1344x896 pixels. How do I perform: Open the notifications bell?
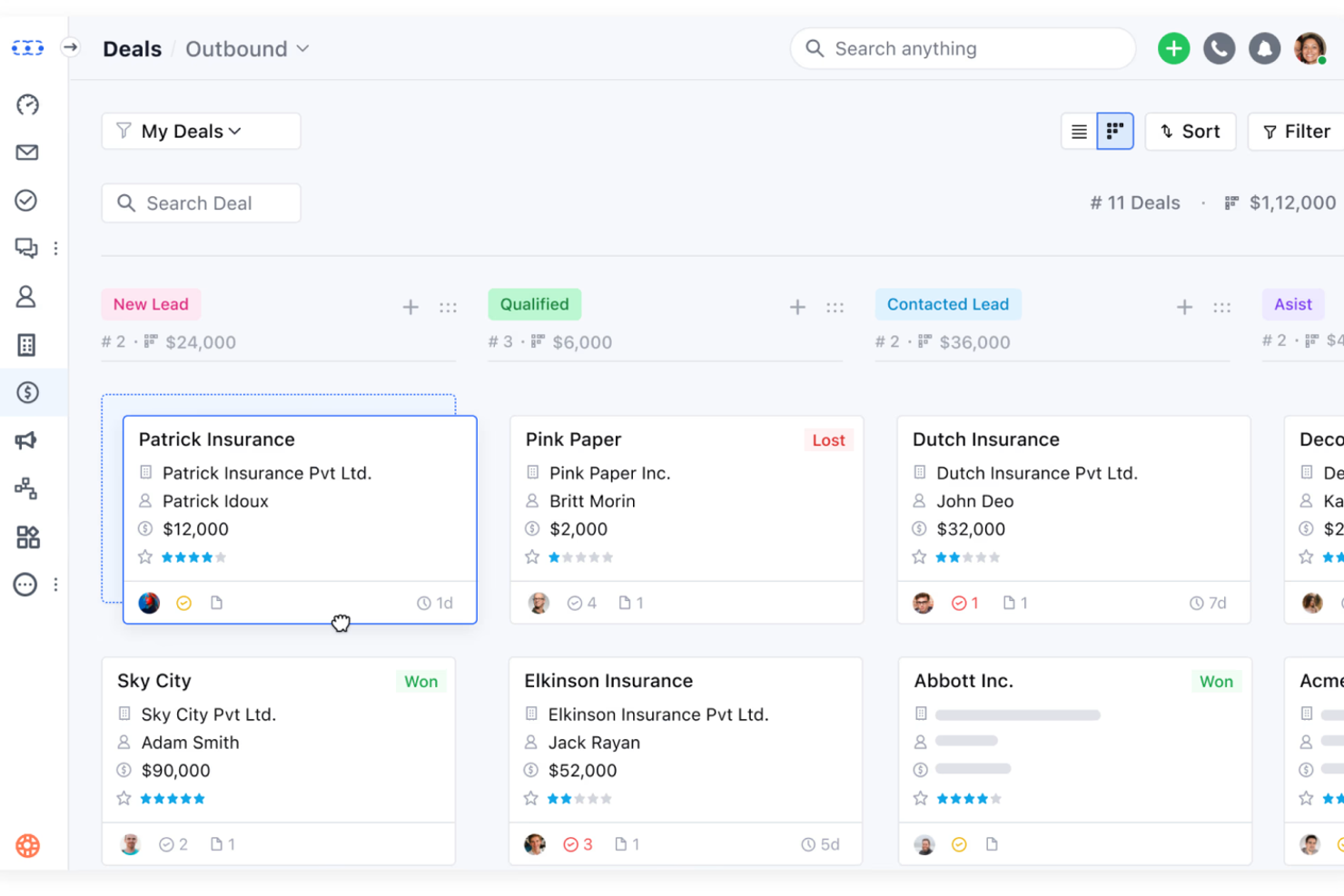[x=1264, y=48]
